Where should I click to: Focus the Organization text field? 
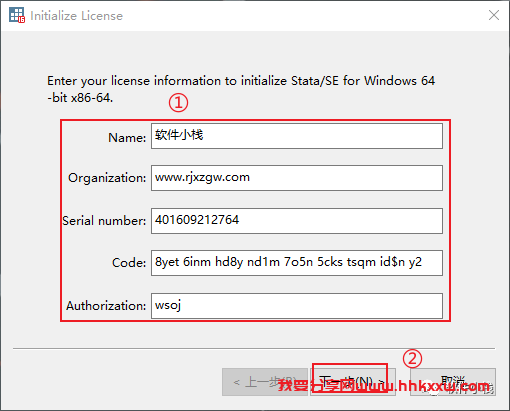click(x=297, y=178)
